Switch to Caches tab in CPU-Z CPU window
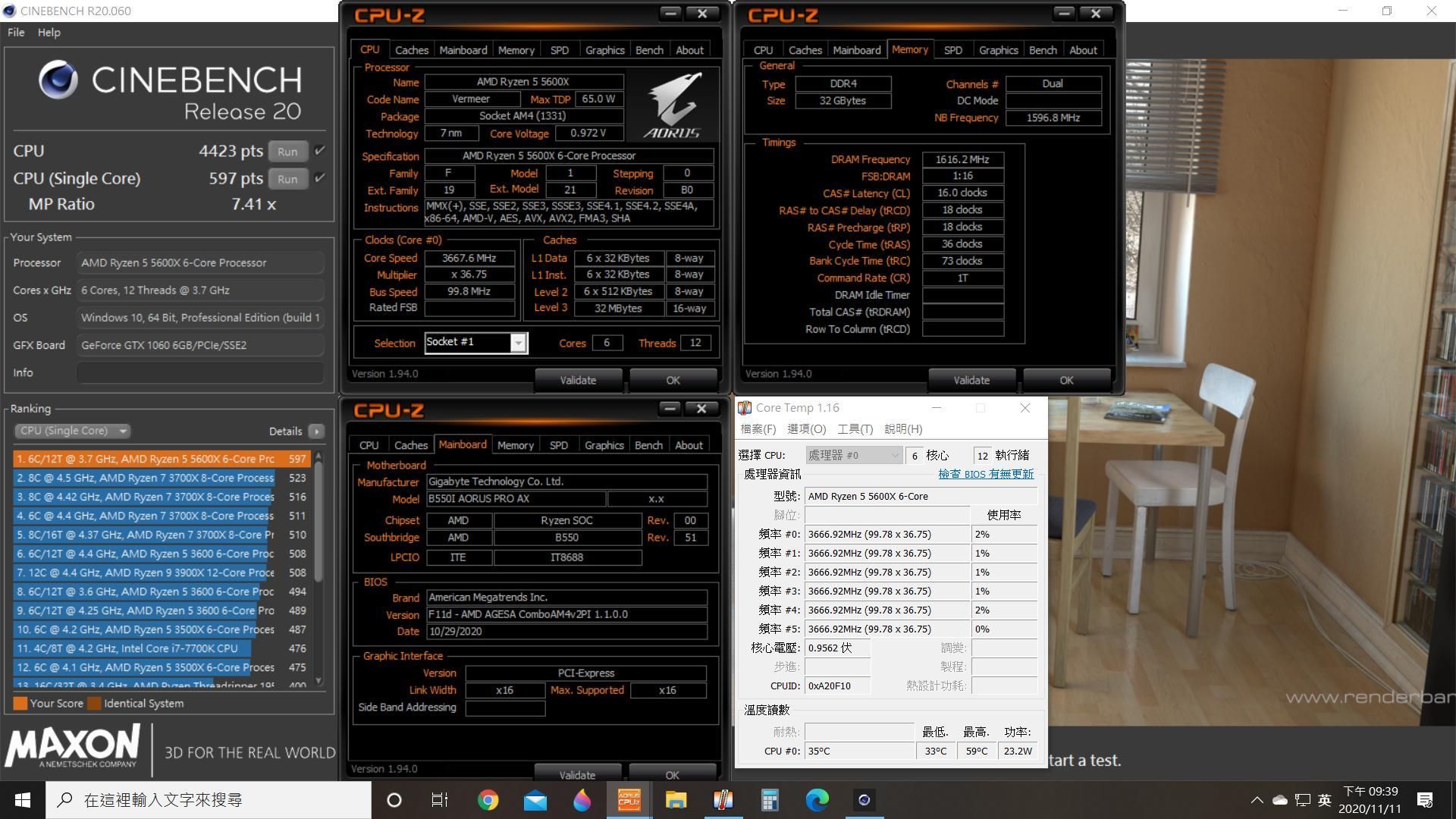The image size is (1456, 819). pos(412,50)
